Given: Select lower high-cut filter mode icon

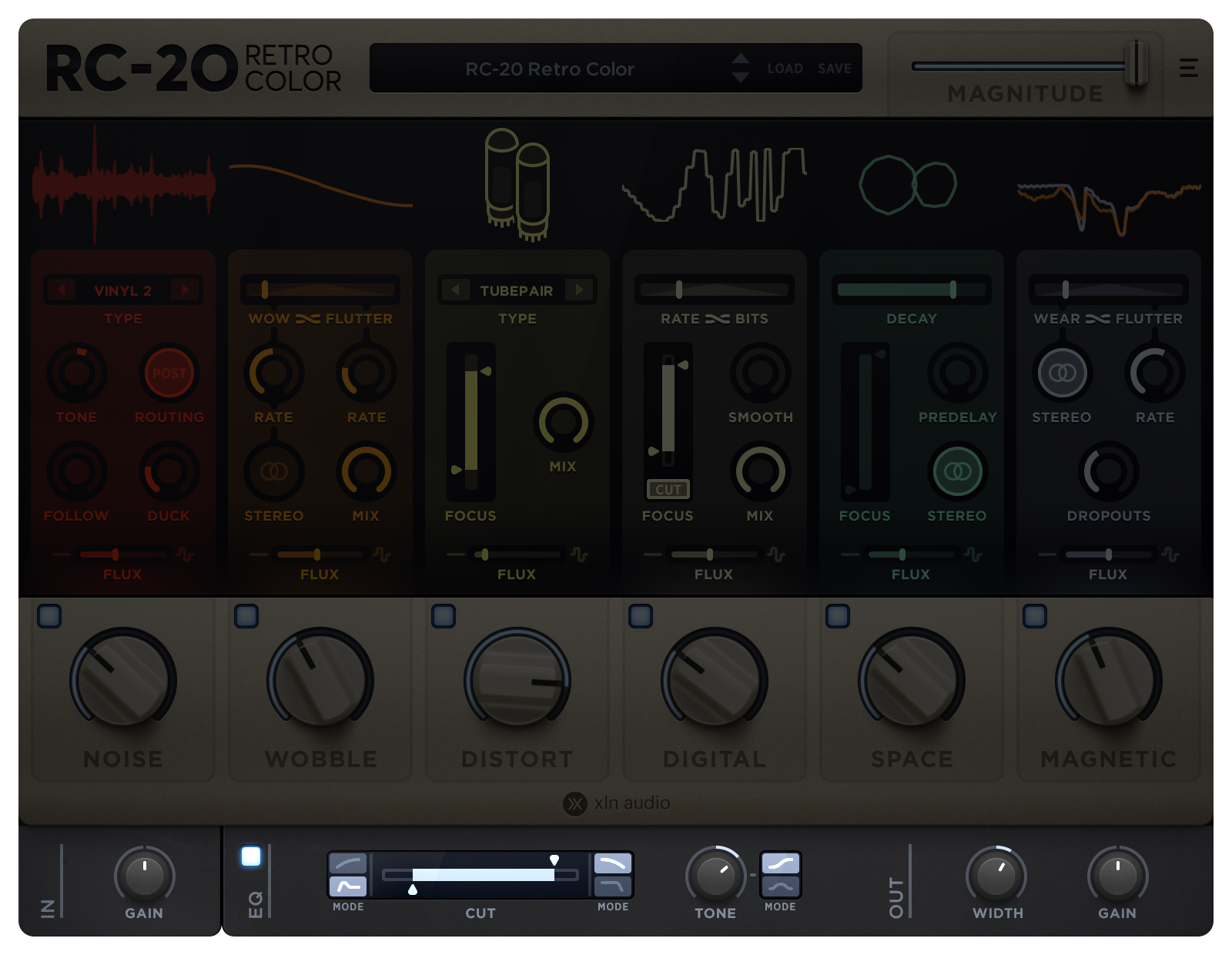Looking at the screenshot, I should coord(613,886).
